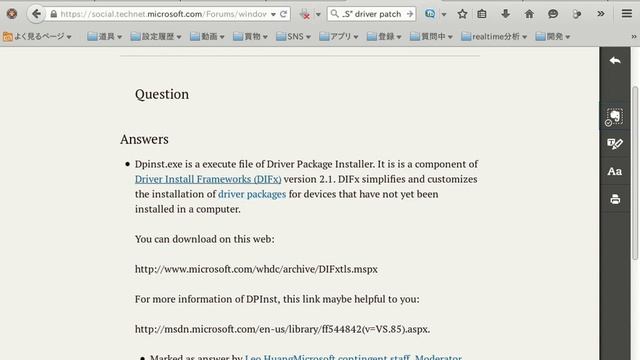
Task: Expand the bookmarks bar overflow chevron
Action: 634,36
